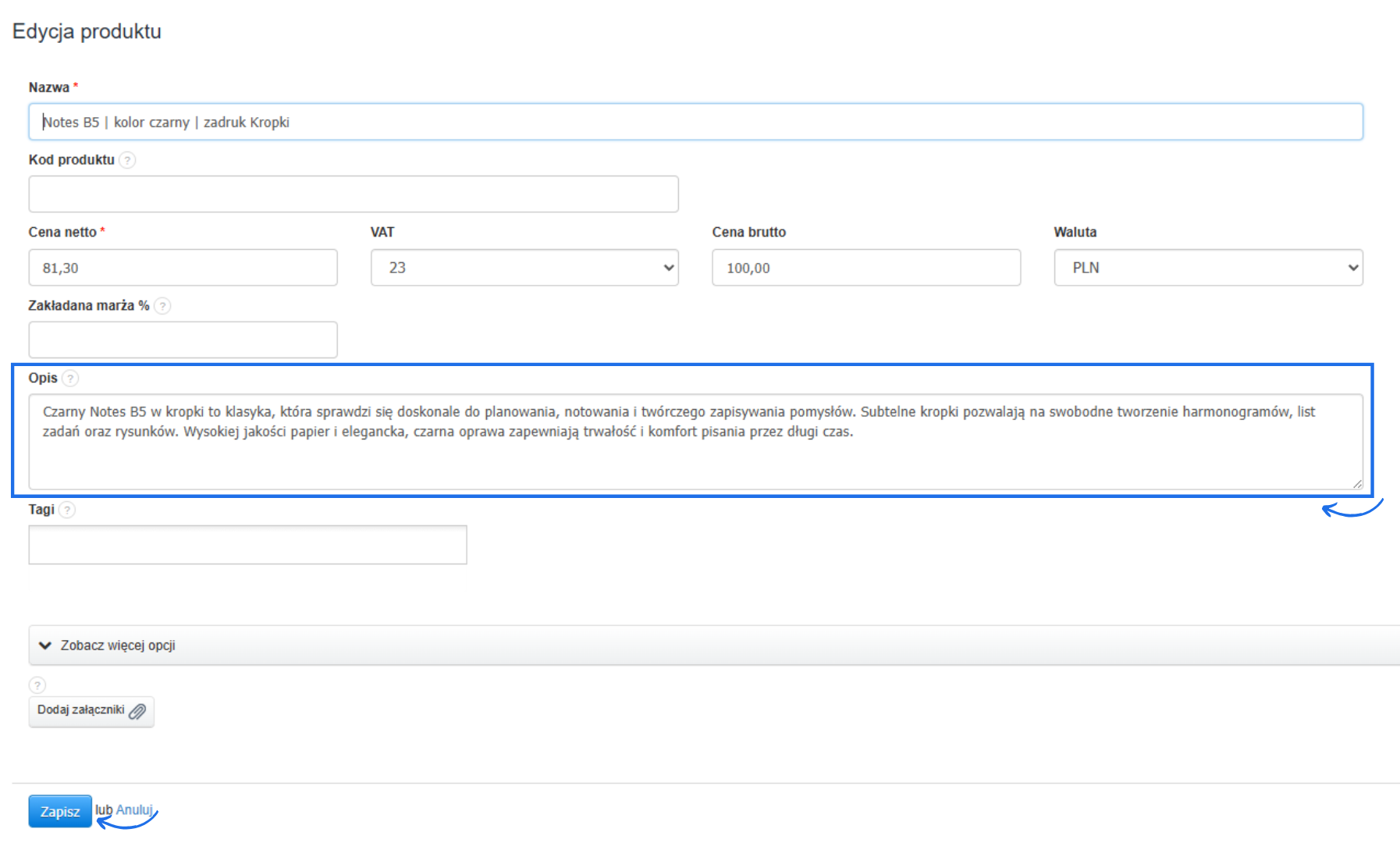Click the Dodaj załączniki button
This screenshot has width=1400, height=843.
pyautogui.click(x=91, y=711)
